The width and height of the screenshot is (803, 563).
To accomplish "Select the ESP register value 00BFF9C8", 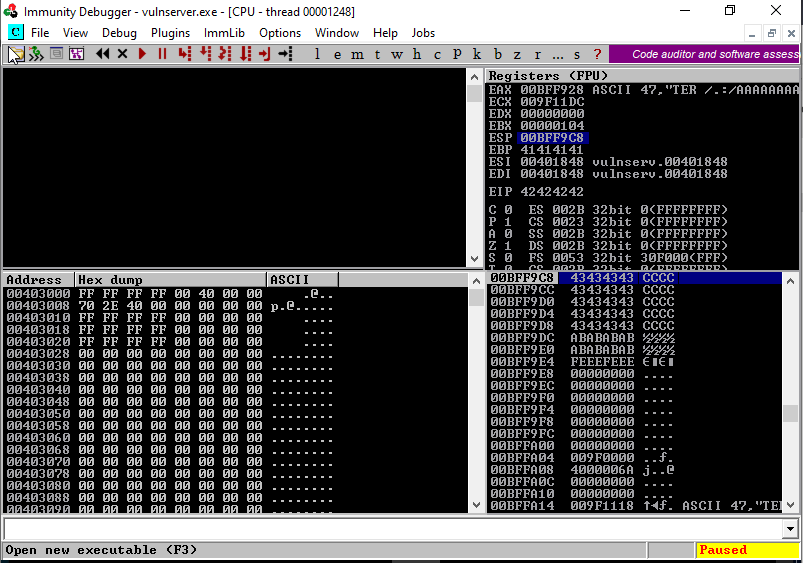I will pyautogui.click(x=552, y=137).
